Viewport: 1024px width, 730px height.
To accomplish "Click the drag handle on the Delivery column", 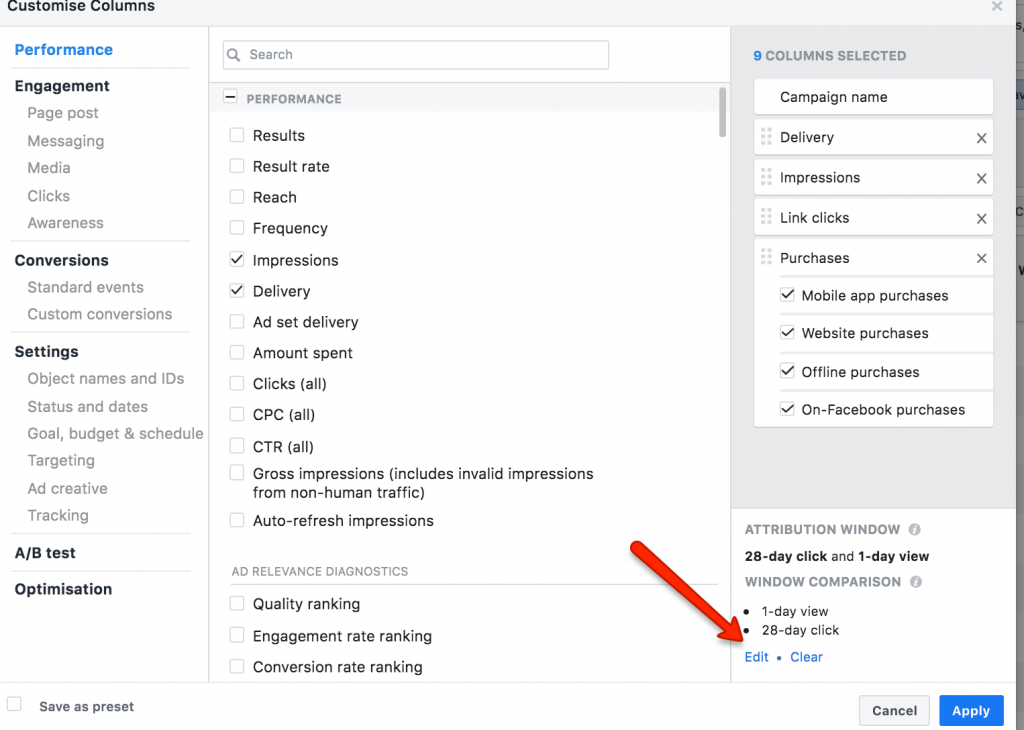I will [766, 137].
